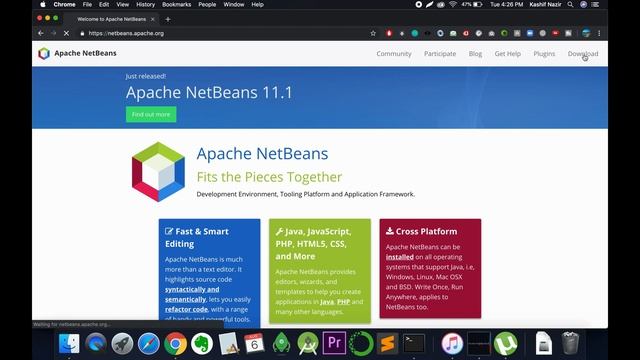
Task: Open the Participate navigation link
Action: pos(440,53)
